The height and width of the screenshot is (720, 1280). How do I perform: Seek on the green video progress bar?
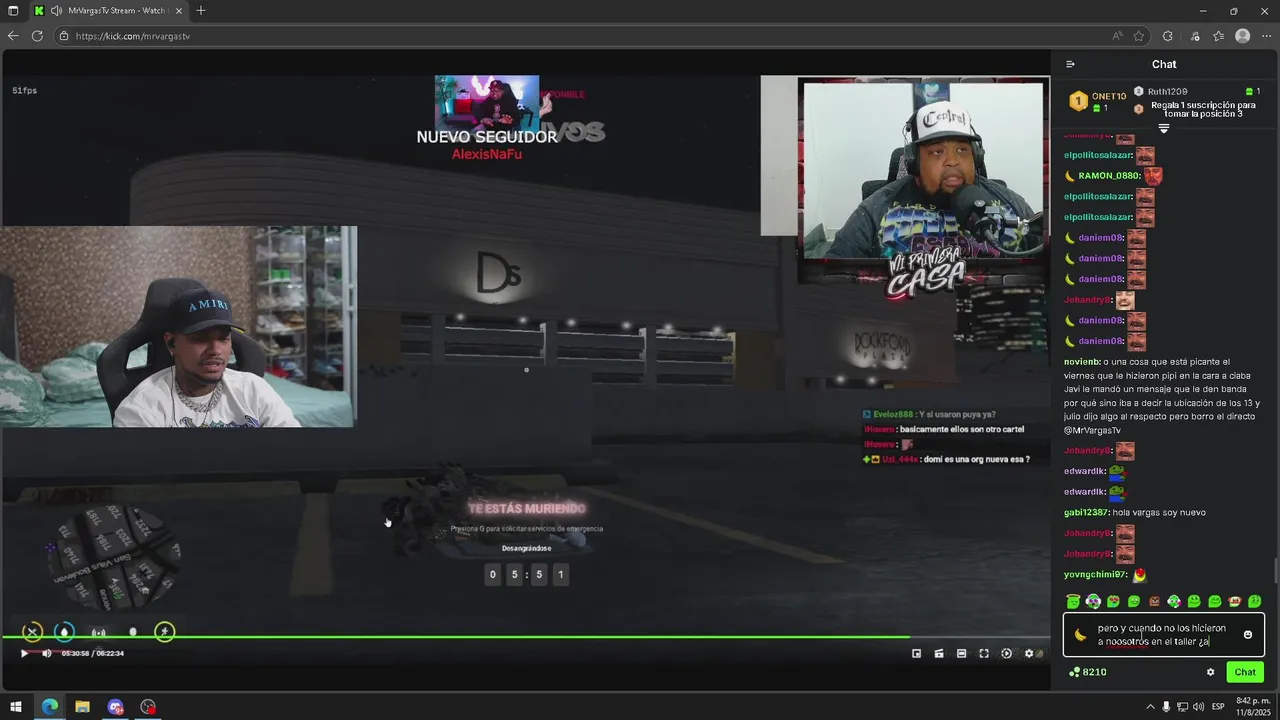click(x=525, y=637)
